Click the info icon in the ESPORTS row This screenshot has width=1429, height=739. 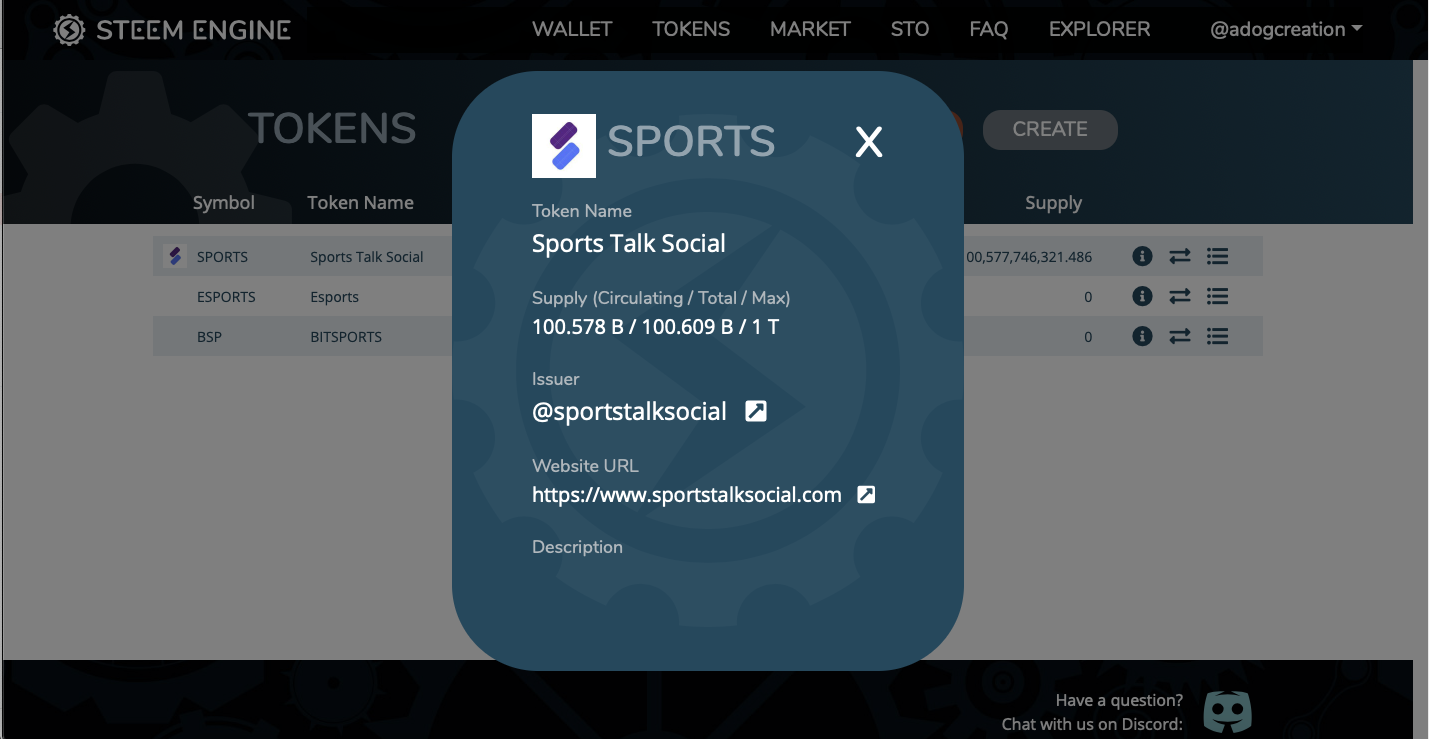click(1142, 297)
